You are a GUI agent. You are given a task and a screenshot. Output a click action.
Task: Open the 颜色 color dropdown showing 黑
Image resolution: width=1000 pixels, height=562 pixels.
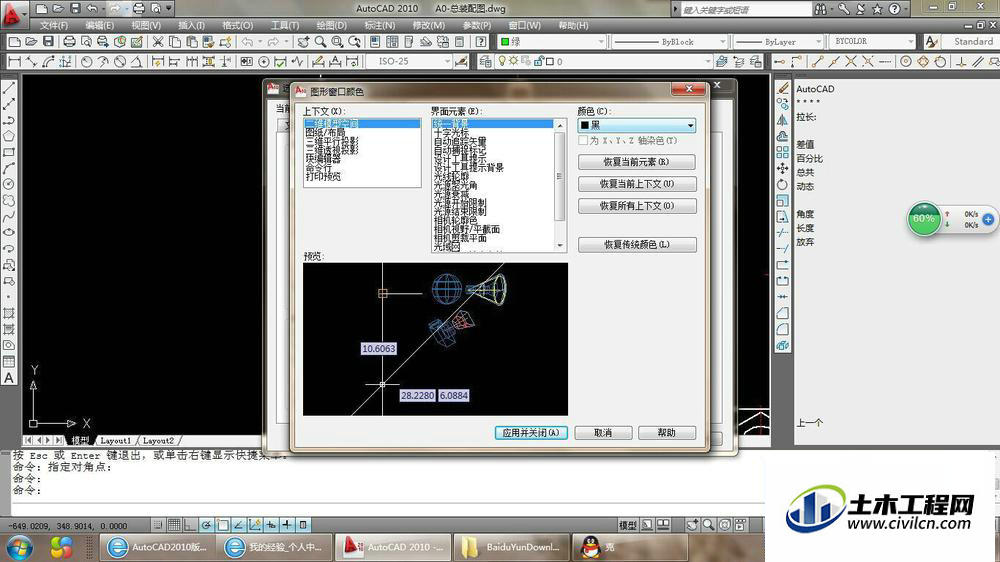[636, 125]
